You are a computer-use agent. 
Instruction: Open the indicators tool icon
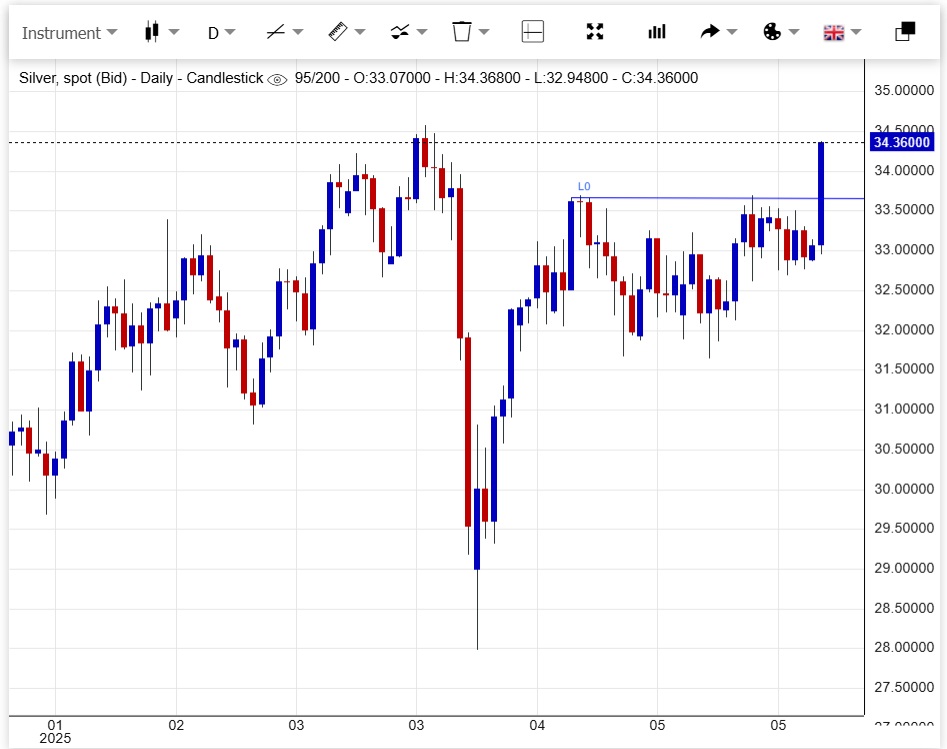400,32
